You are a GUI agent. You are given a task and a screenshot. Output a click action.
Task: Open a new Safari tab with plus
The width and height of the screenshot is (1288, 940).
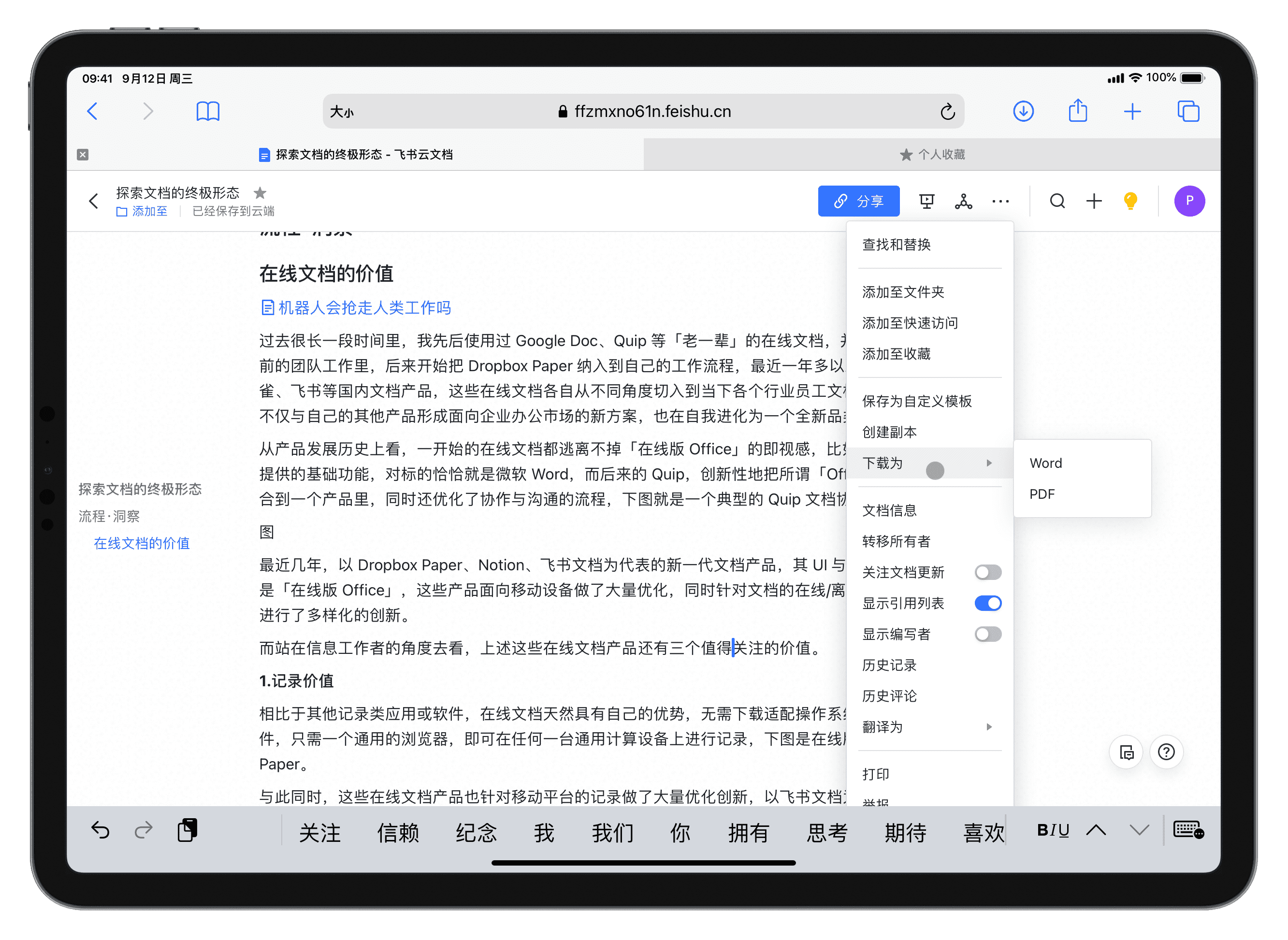point(1132,111)
